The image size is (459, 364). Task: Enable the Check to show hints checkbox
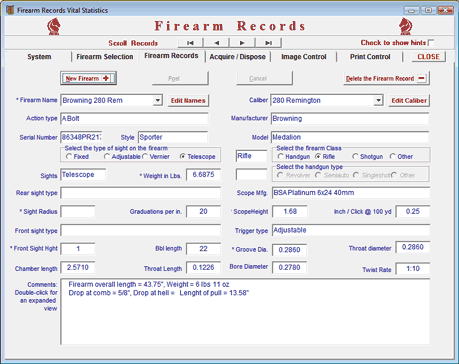pos(431,43)
